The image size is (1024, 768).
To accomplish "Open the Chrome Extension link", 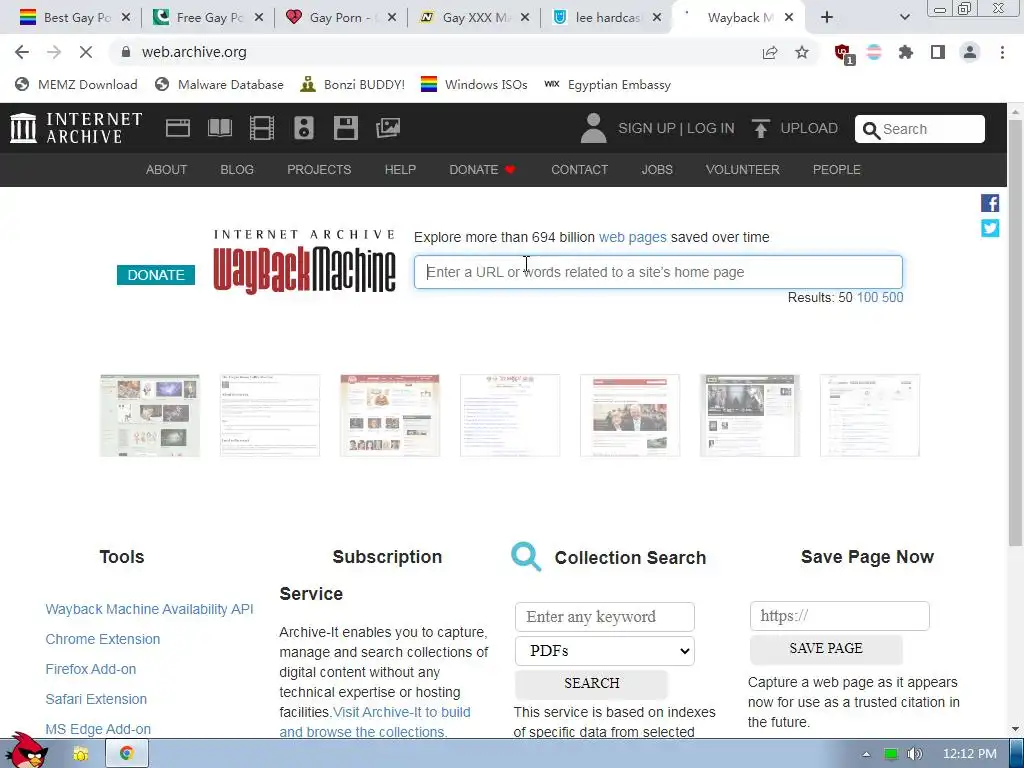I will click(103, 639).
